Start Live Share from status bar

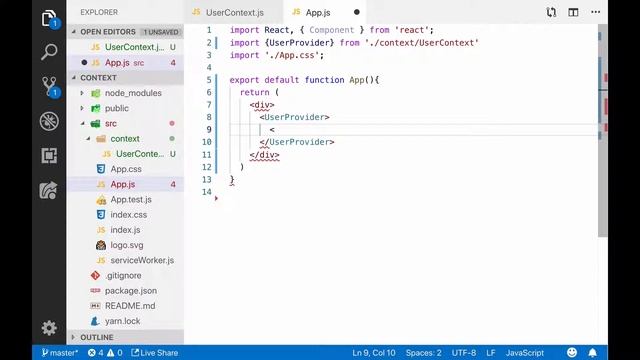[x=155, y=353]
